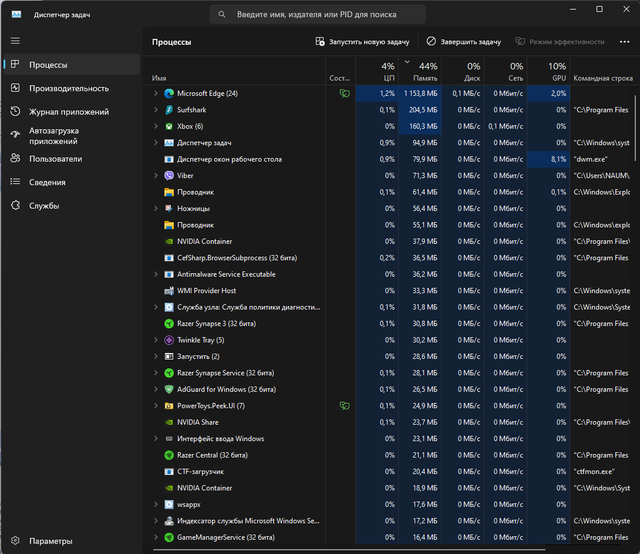Sort by ЦП column header
640x554 pixels.
377,71
